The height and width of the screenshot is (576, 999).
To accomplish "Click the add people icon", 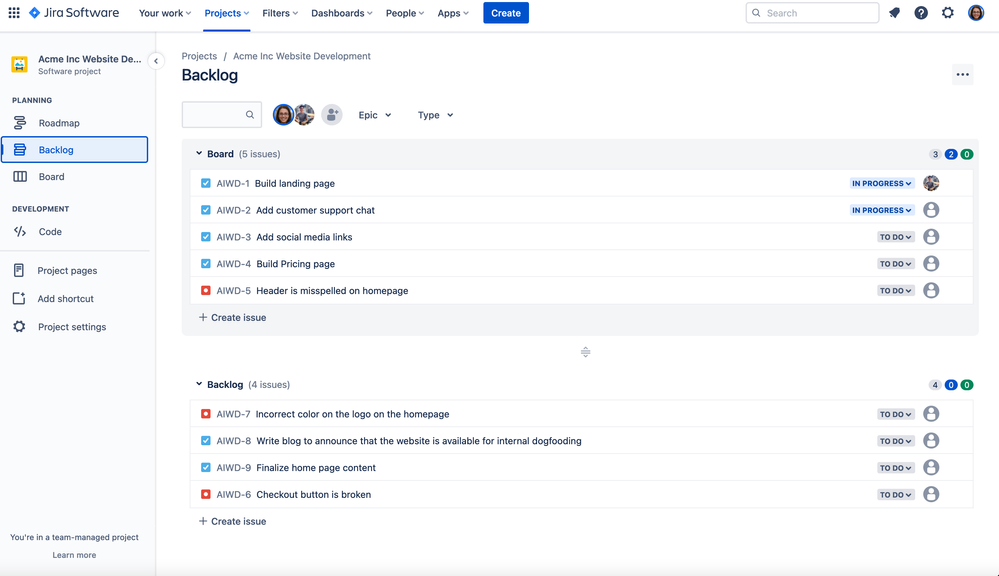I will (331, 115).
